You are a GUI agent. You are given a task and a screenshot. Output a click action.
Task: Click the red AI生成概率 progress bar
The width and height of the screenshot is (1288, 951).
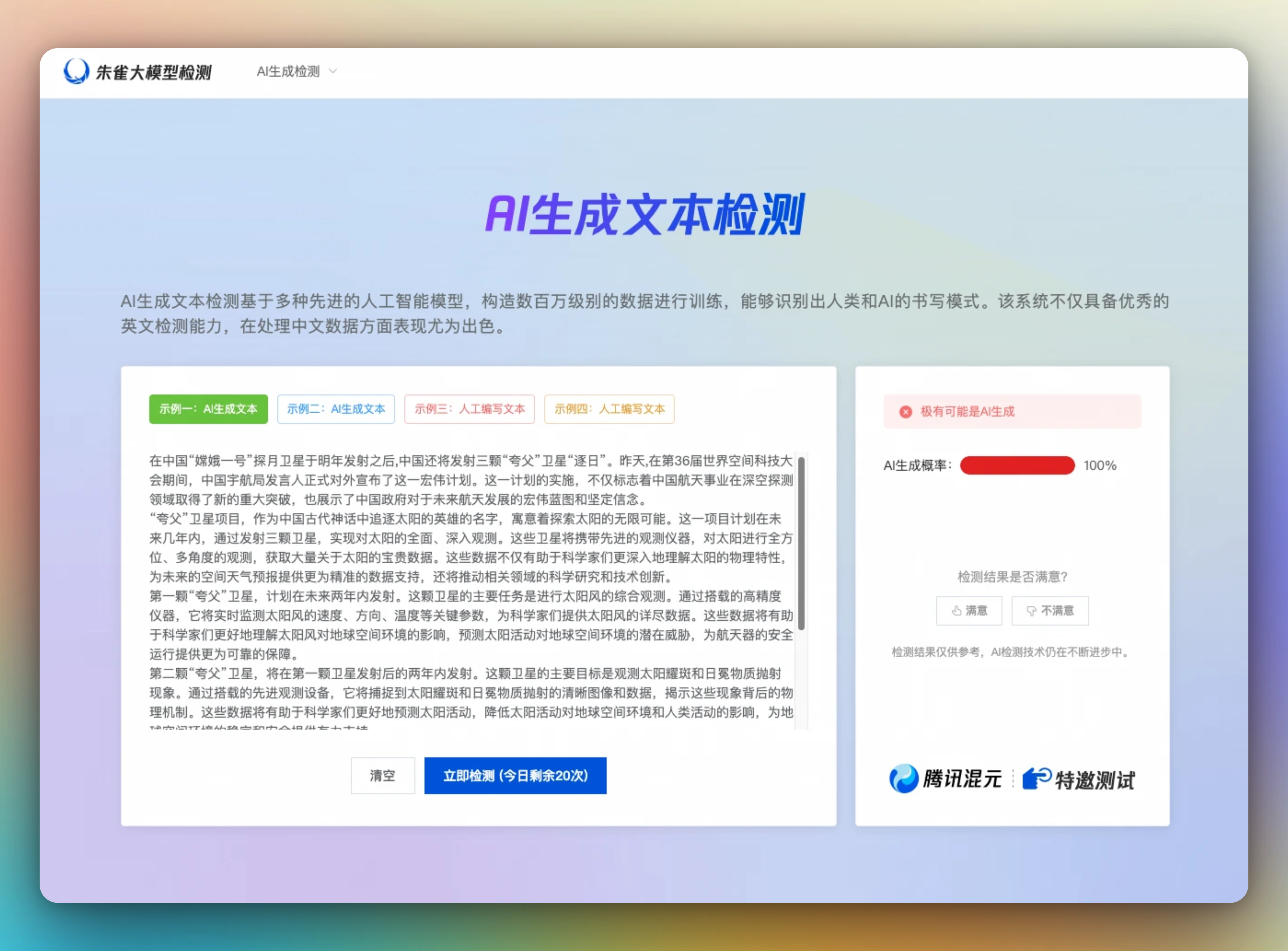(1017, 465)
